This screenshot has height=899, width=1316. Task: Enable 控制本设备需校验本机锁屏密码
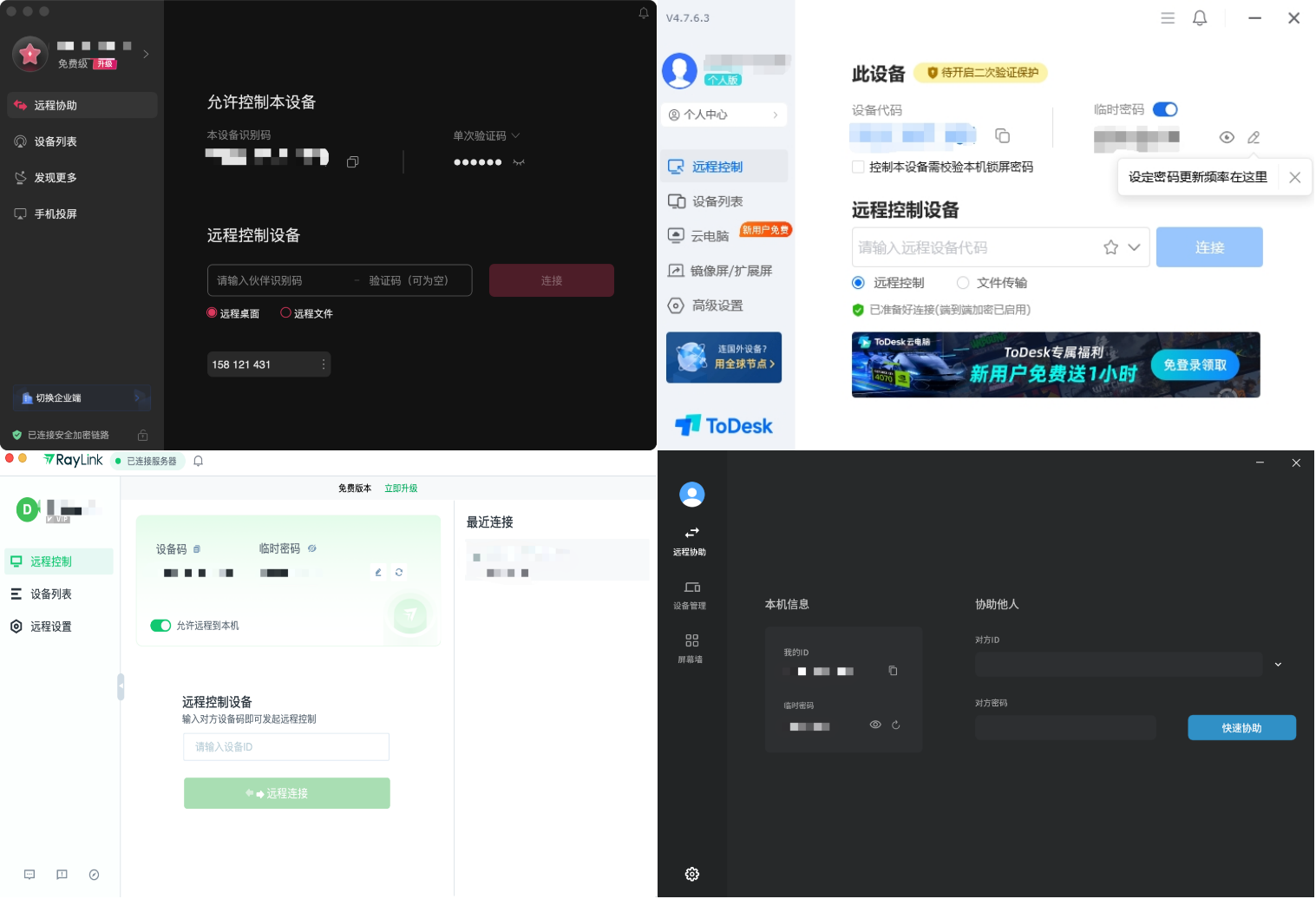[x=858, y=167]
